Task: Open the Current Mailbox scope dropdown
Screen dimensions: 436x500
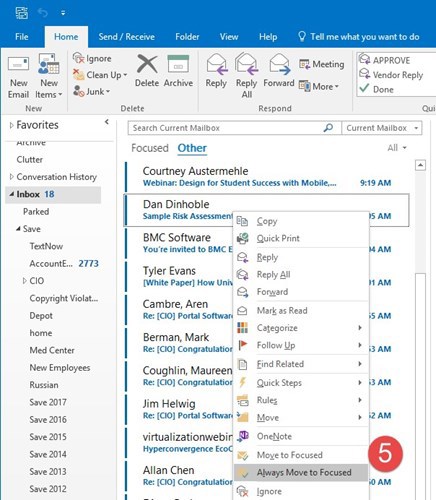Action: coord(382,128)
